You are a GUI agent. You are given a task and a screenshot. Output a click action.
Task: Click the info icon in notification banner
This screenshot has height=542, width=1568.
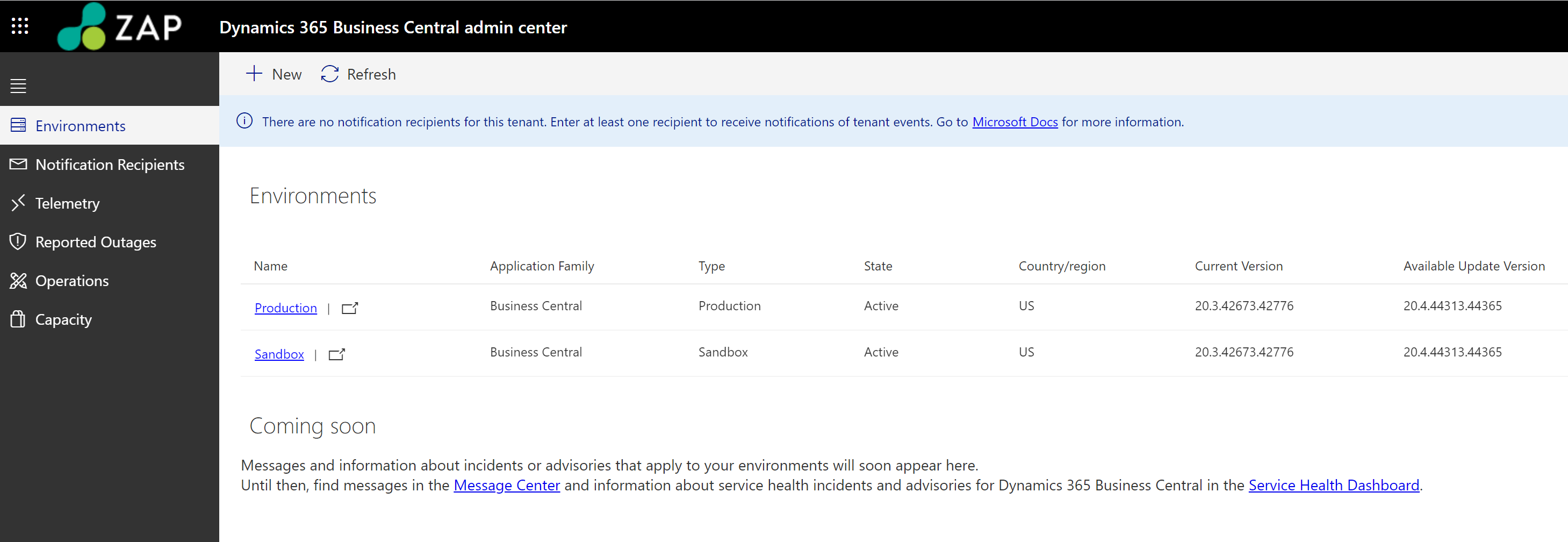pos(244,120)
